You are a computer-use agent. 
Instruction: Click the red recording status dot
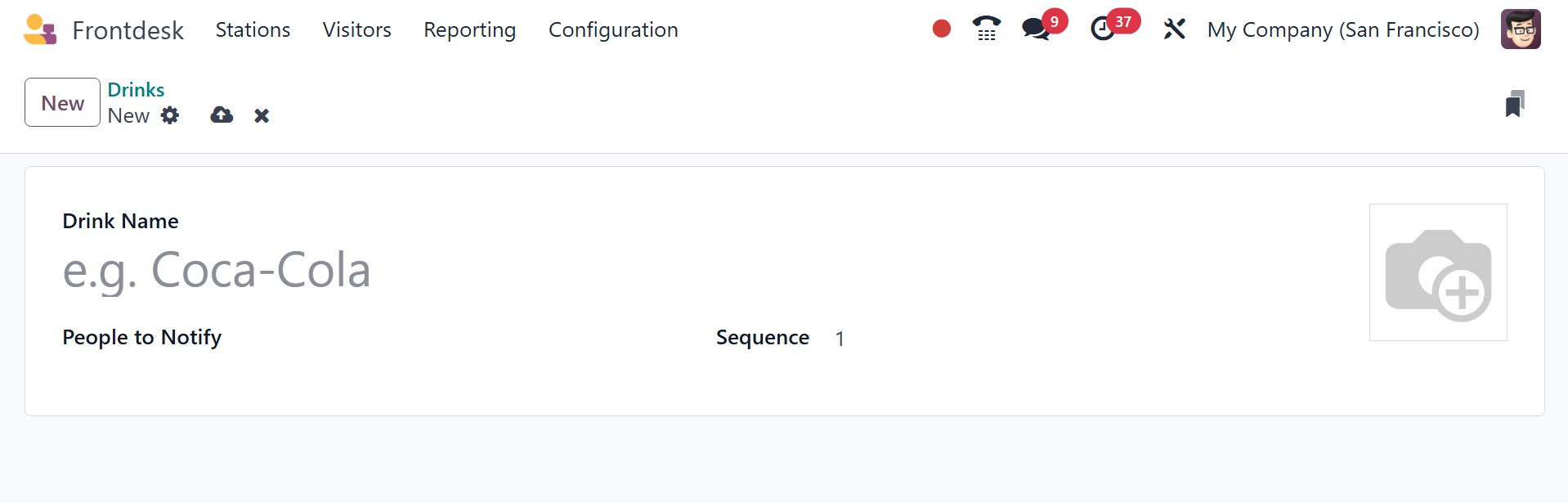[942, 29]
